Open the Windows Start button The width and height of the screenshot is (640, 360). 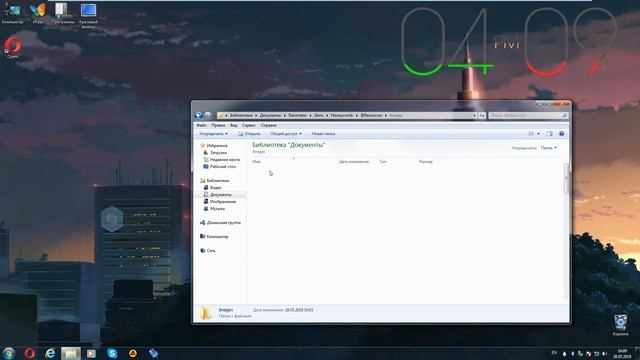pos(9,353)
